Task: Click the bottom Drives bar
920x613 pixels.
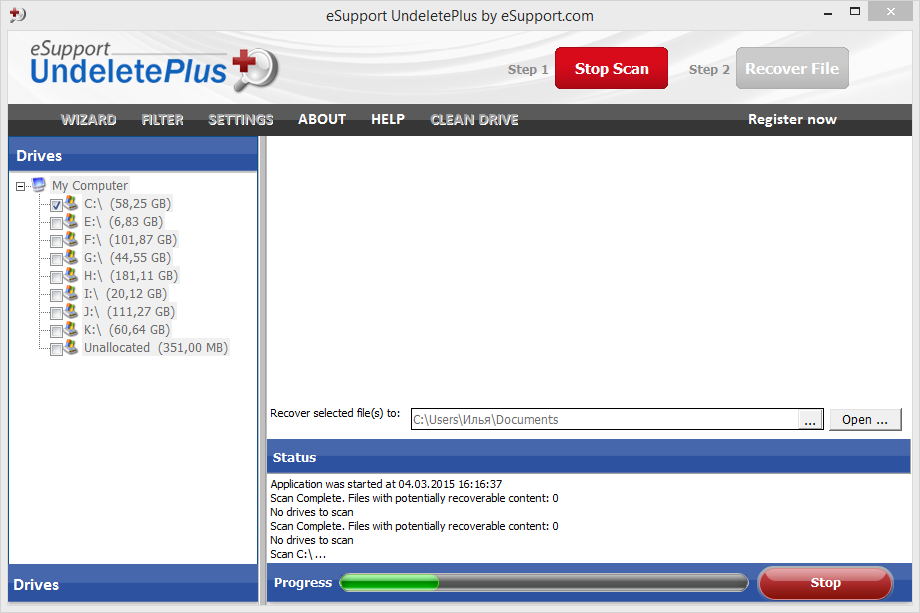Action: (x=133, y=584)
